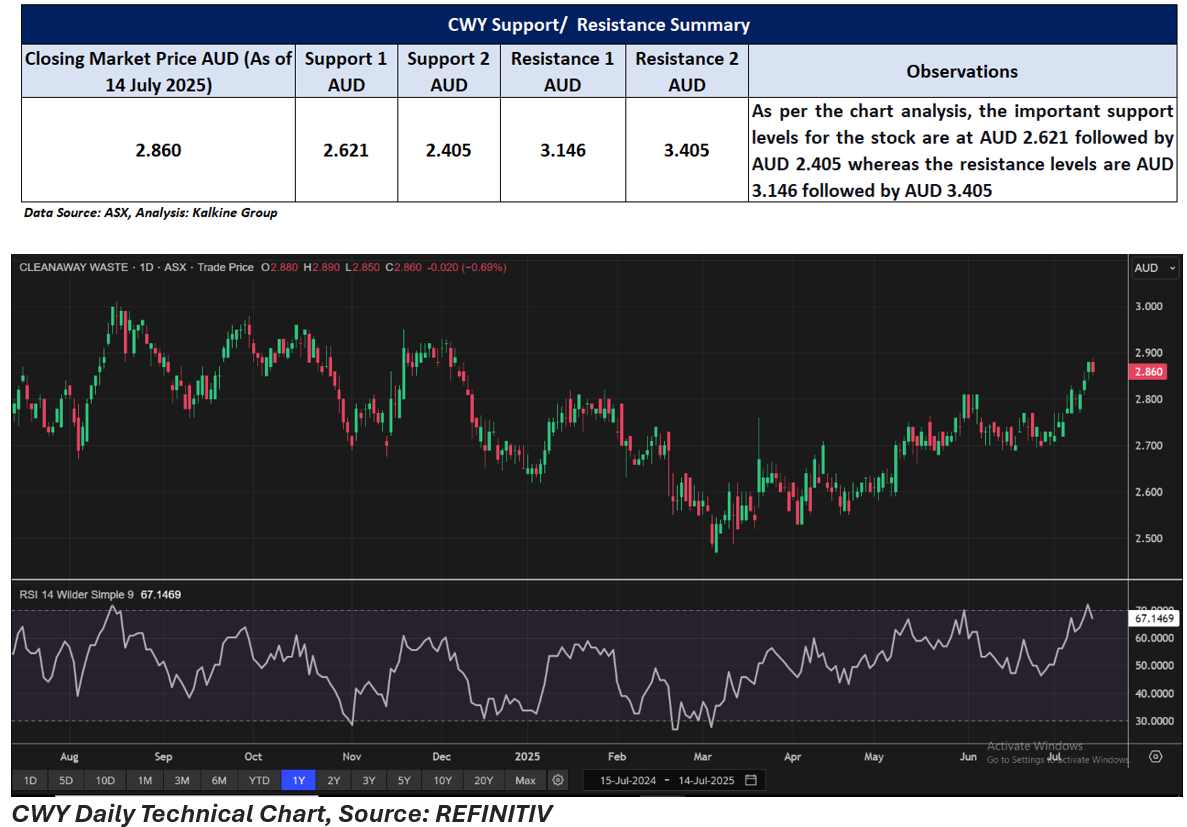Click the 2.860 price tag on the axis

[1146, 370]
